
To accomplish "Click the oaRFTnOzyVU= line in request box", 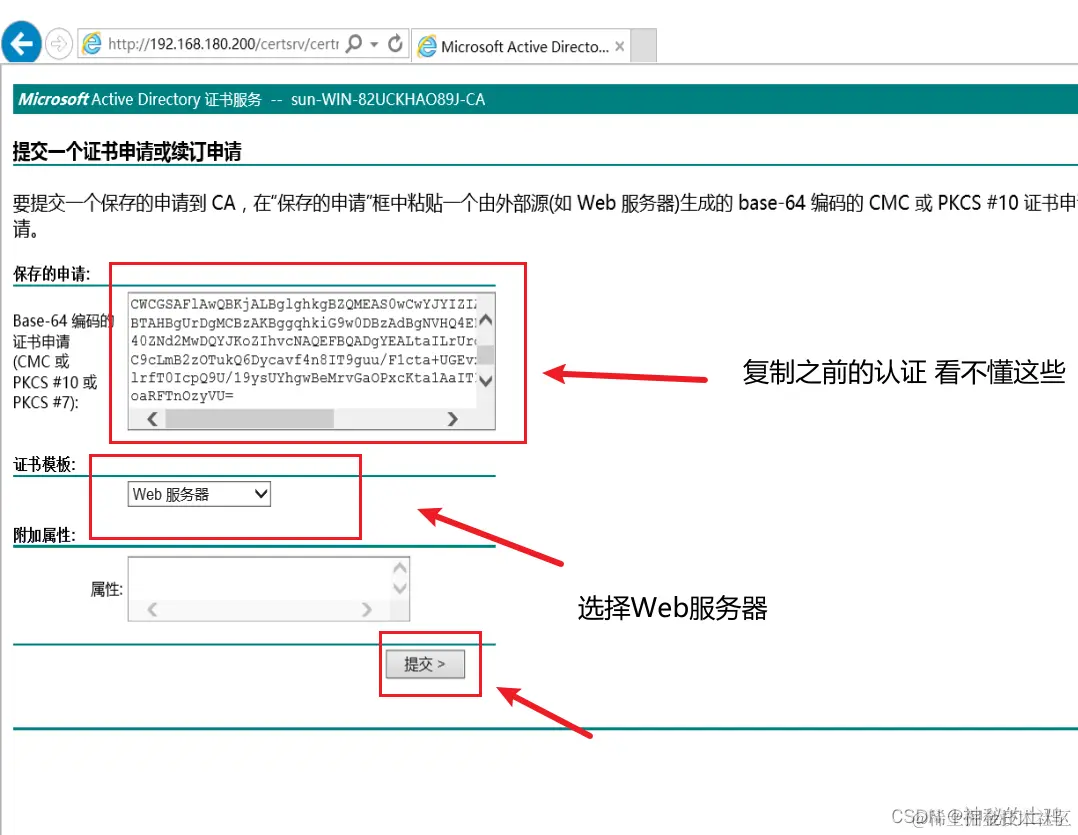I will click(x=182, y=396).
